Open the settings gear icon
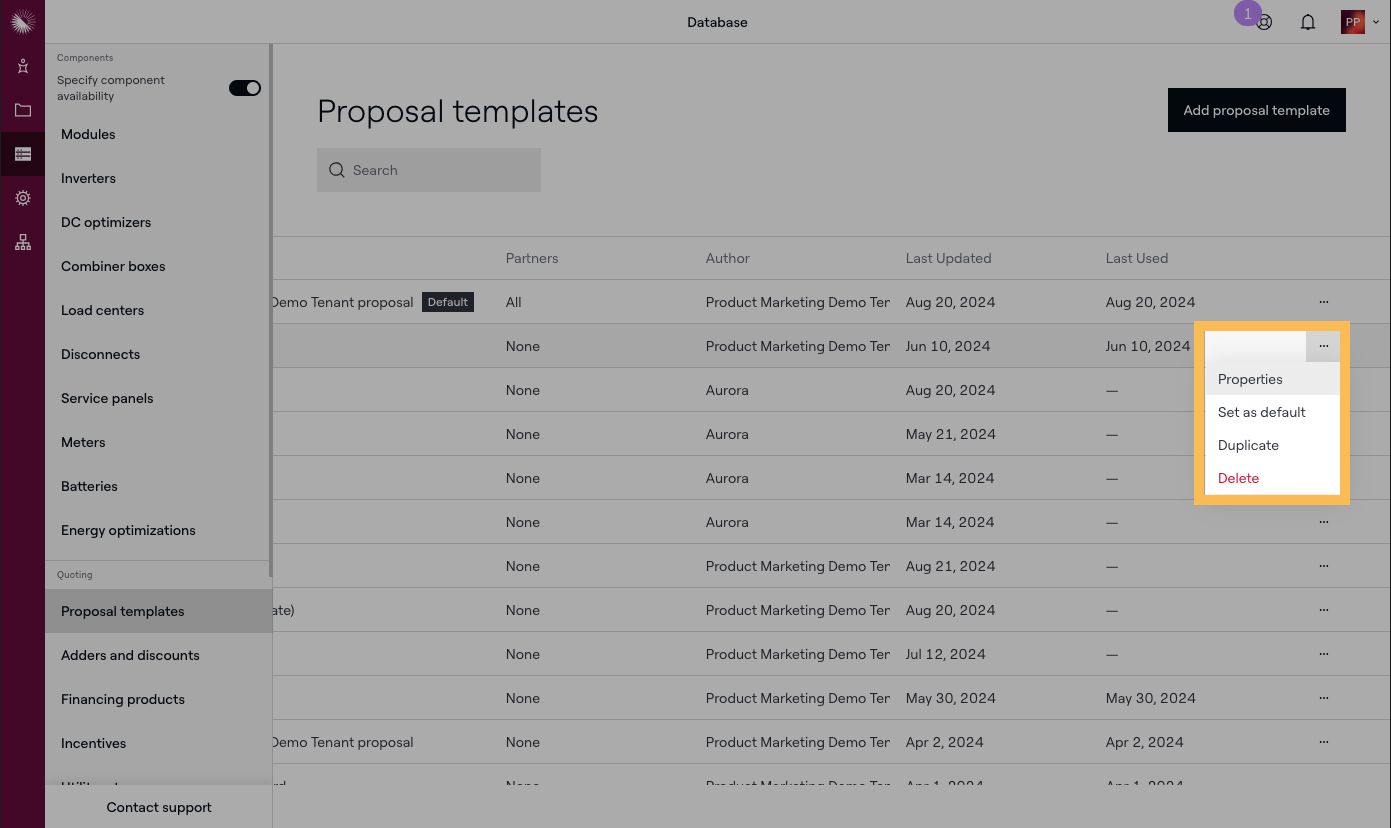1391x828 pixels. (22, 198)
